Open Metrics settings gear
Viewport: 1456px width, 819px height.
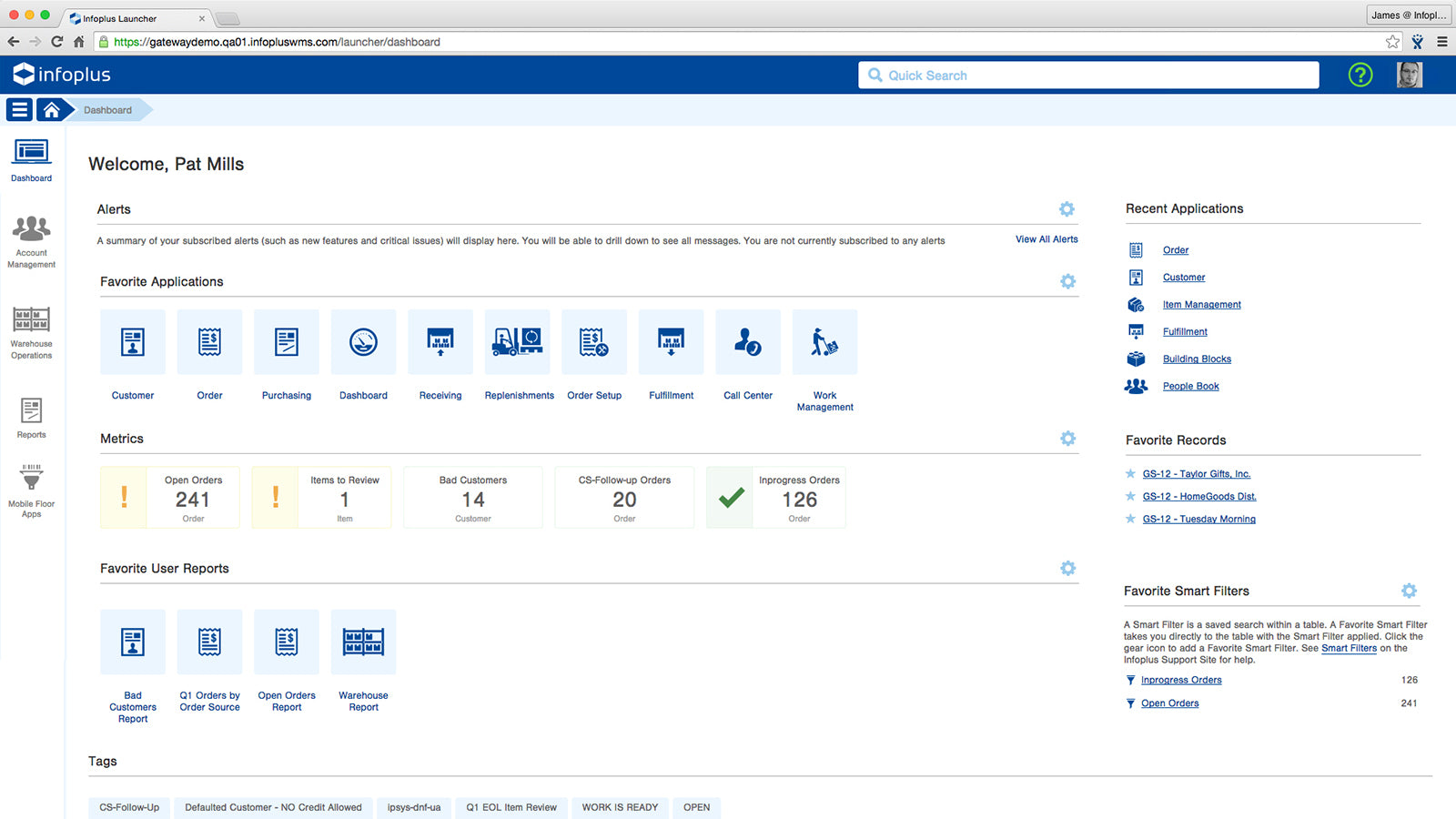[x=1067, y=438]
